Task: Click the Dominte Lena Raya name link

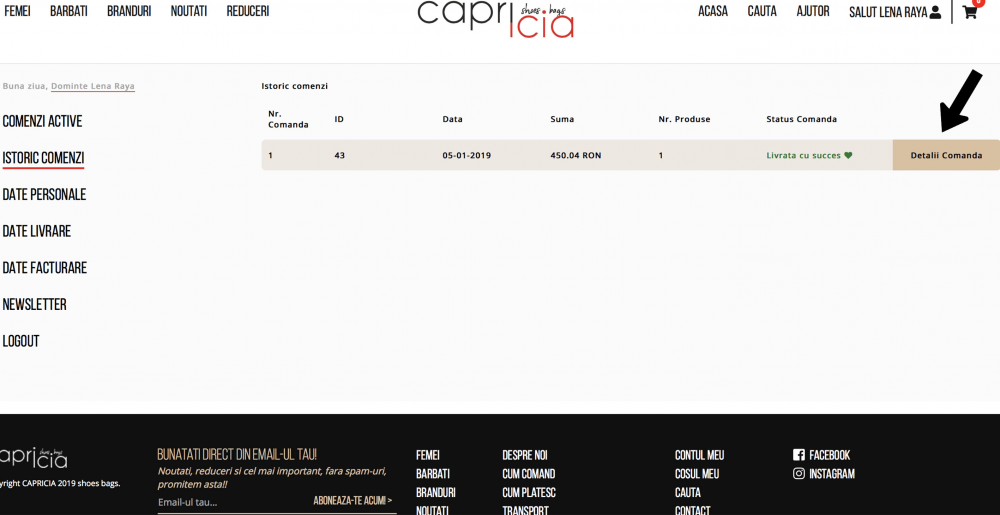Action: click(x=92, y=86)
